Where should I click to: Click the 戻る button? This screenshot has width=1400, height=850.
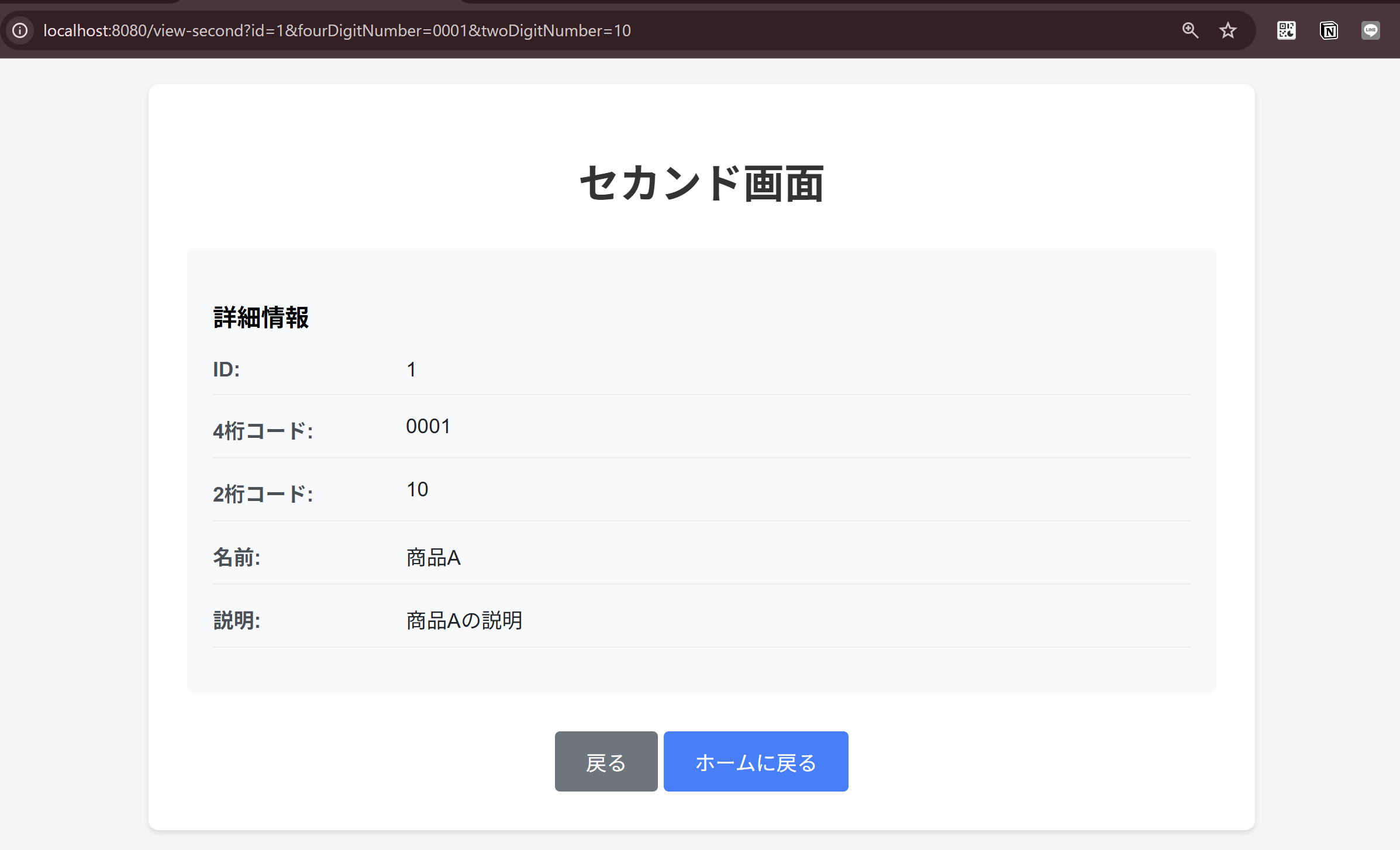(606, 761)
